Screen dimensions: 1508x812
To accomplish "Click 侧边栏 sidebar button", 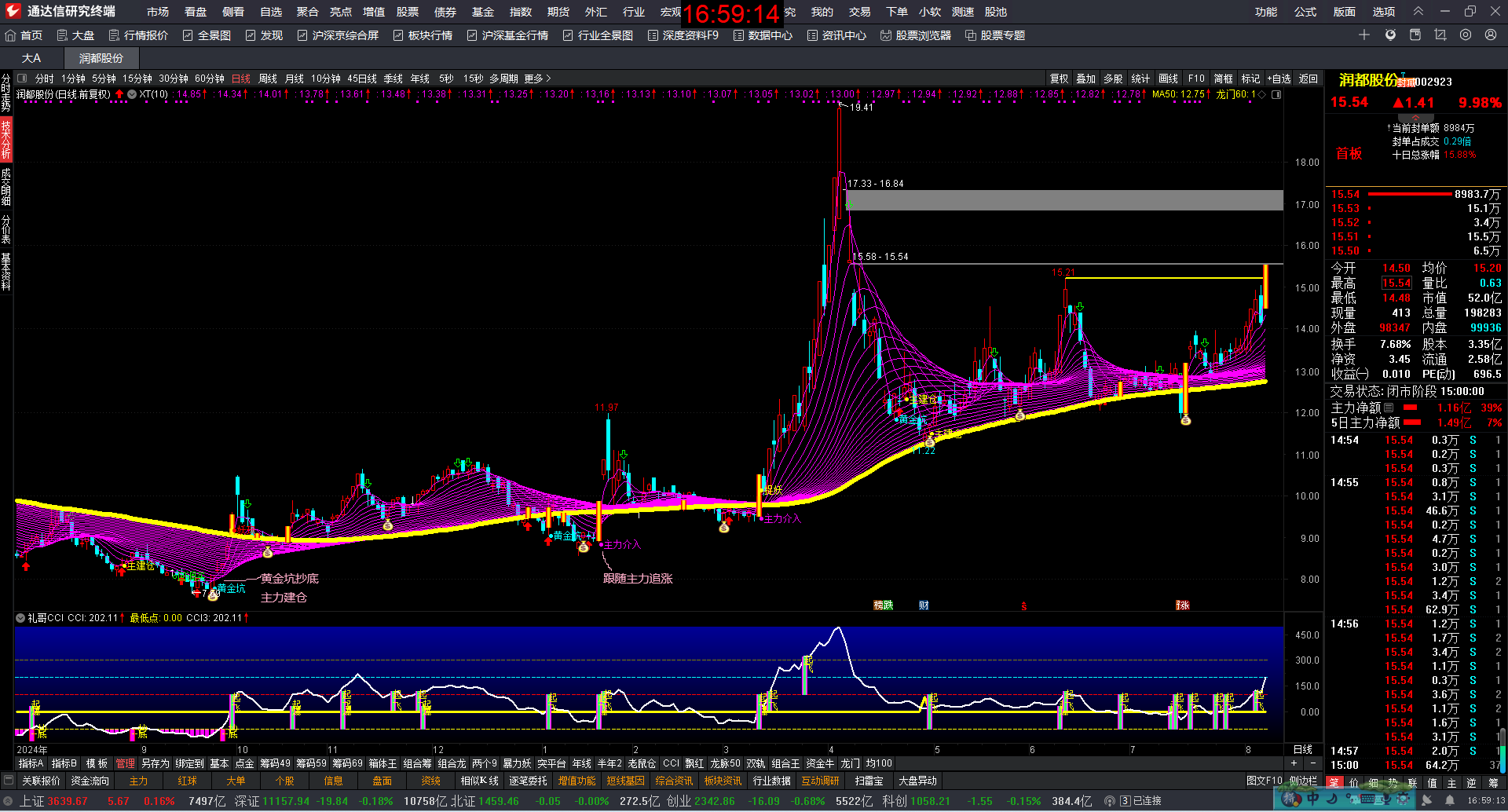I will tap(1304, 781).
